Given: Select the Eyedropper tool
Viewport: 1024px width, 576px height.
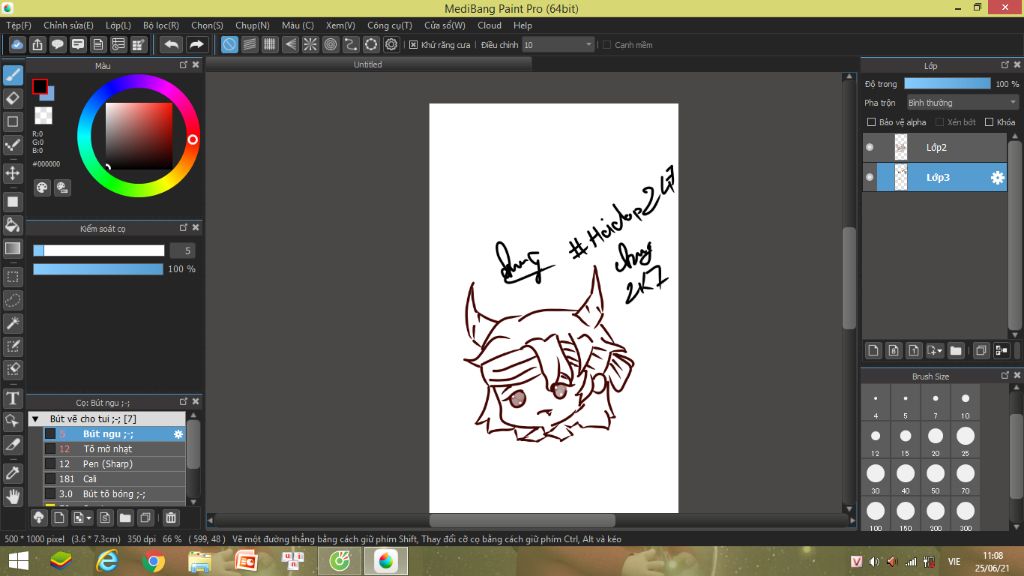Looking at the screenshot, I should tap(12, 473).
